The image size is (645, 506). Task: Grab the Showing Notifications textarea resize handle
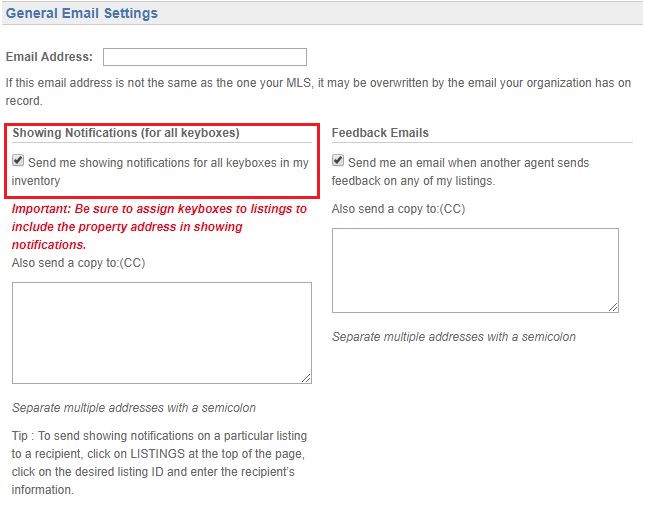pyautogui.click(x=306, y=378)
